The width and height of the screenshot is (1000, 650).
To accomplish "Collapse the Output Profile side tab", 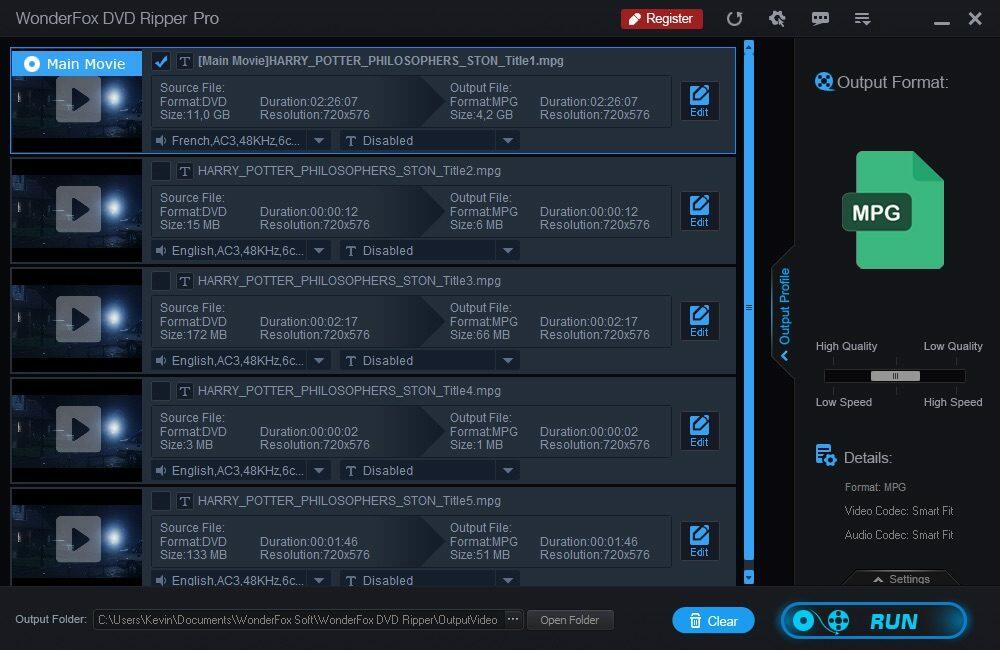I will point(784,313).
